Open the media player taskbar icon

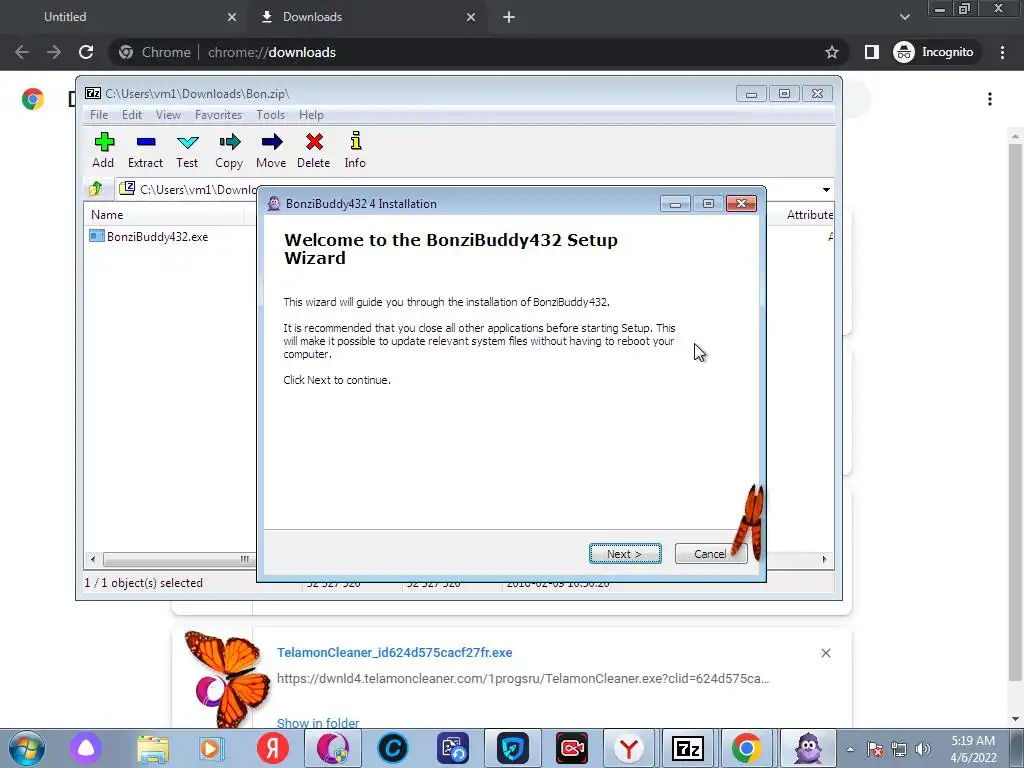click(x=211, y=748)
